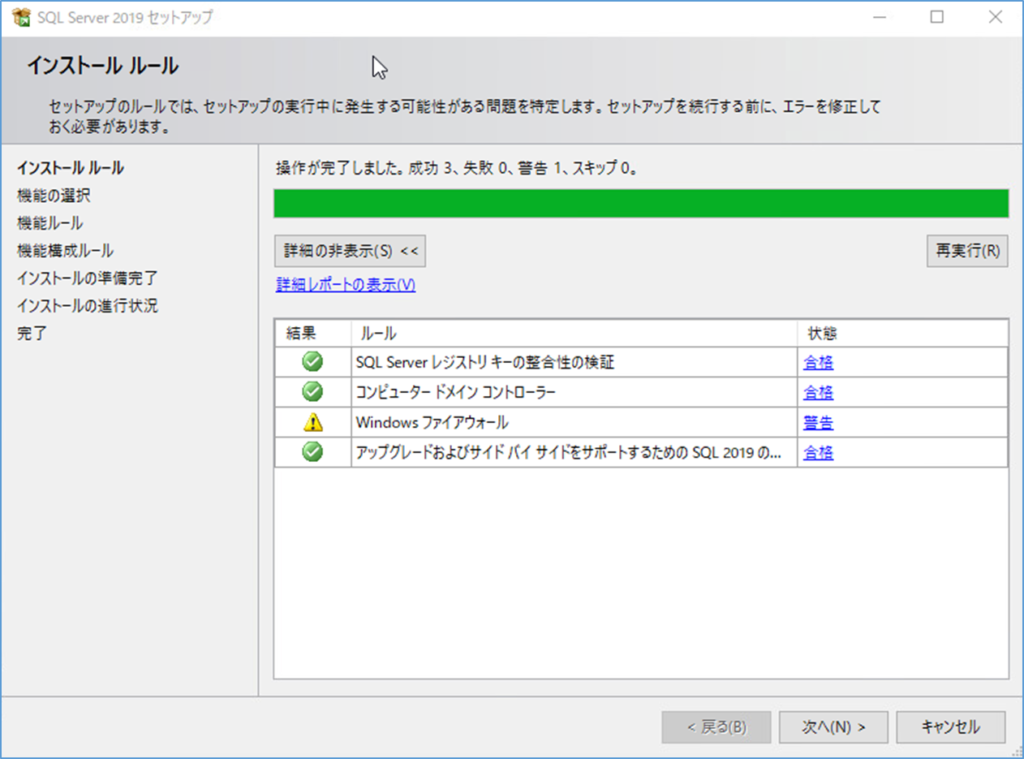This screenshot has height=759, width=1024.
Task: Click the green check icon for SQL Server レジストリ キー row
Action: coord(313,361)
